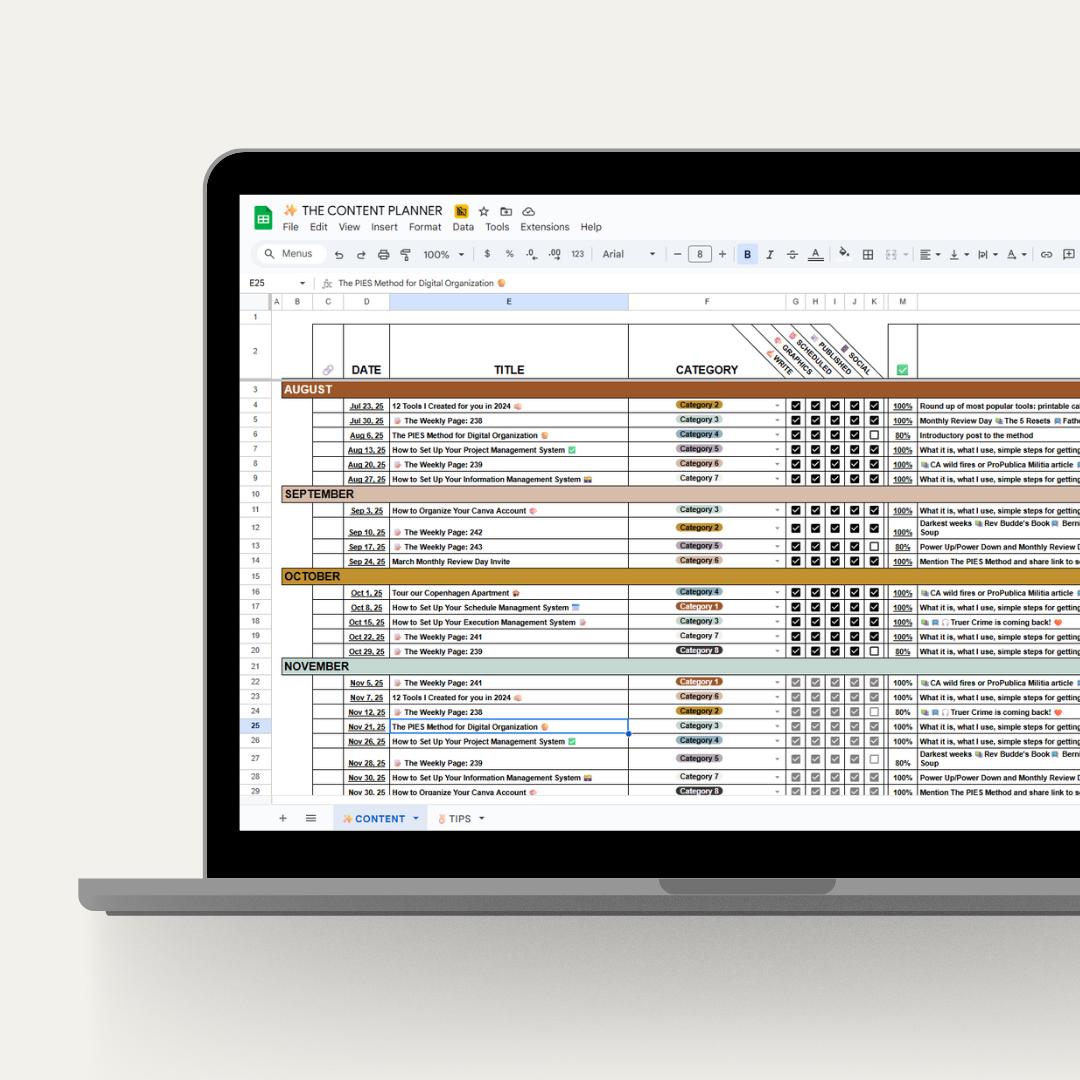The width and height of the screenshot is (1080, 1080).
Task: Click the undo arrow in toolbar
Action: (339, 255)
